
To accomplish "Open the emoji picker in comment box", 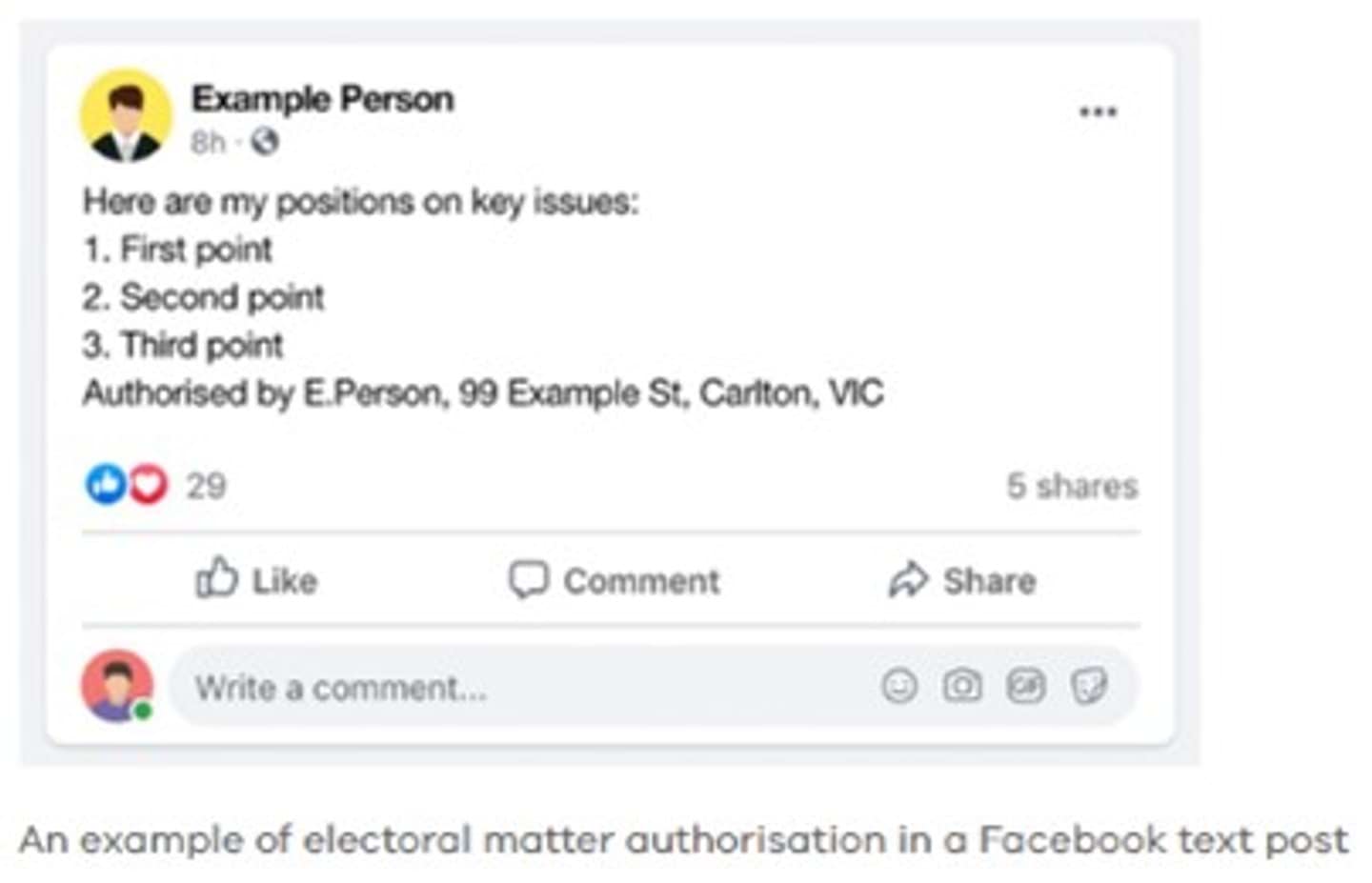I will pos(899,686).
